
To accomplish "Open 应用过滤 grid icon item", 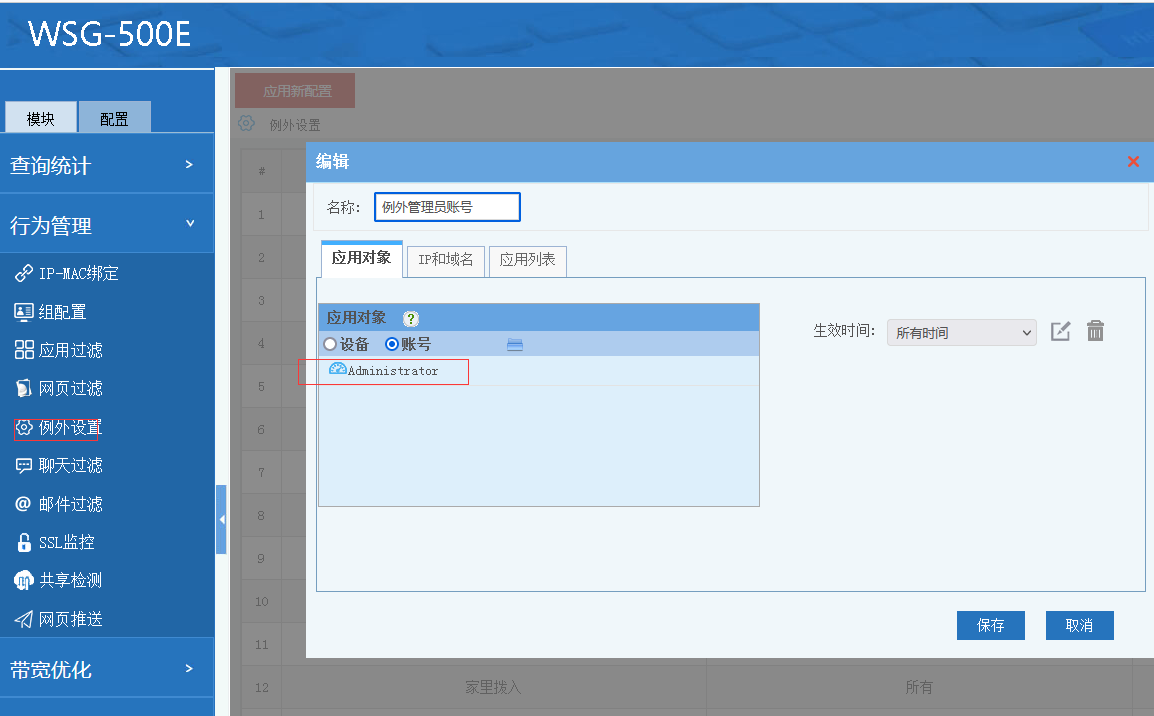I will [24, 350].
